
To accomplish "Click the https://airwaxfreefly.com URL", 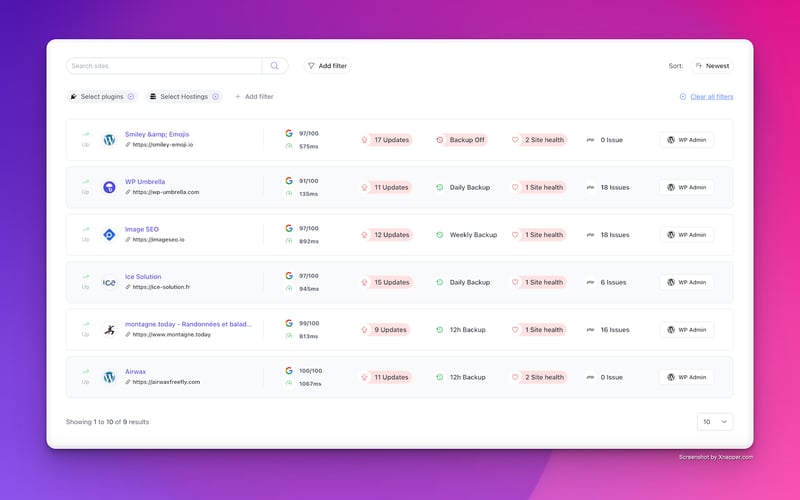I will (166, 382).
